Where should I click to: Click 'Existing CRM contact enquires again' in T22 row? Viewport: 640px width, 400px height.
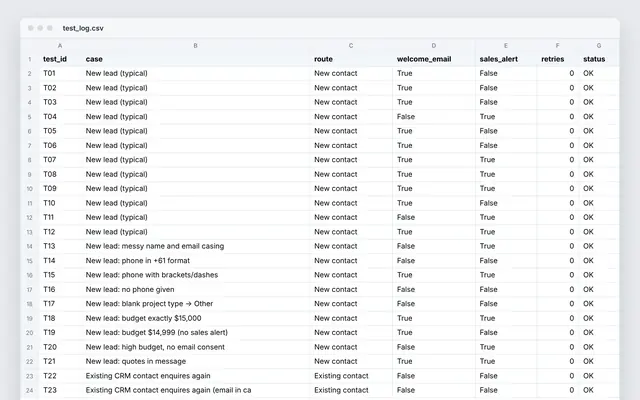point(148,376)
